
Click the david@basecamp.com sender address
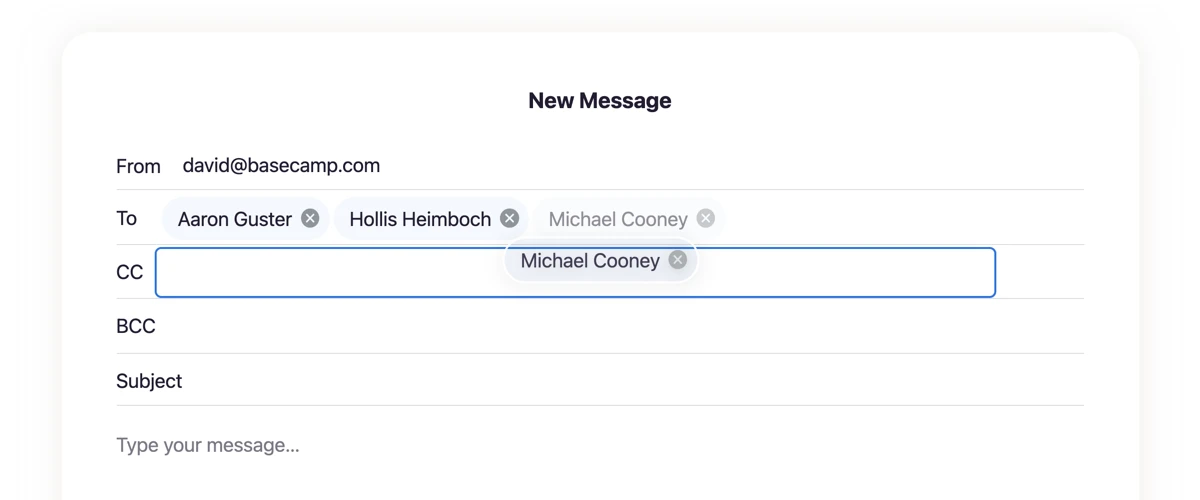(281, 166)
